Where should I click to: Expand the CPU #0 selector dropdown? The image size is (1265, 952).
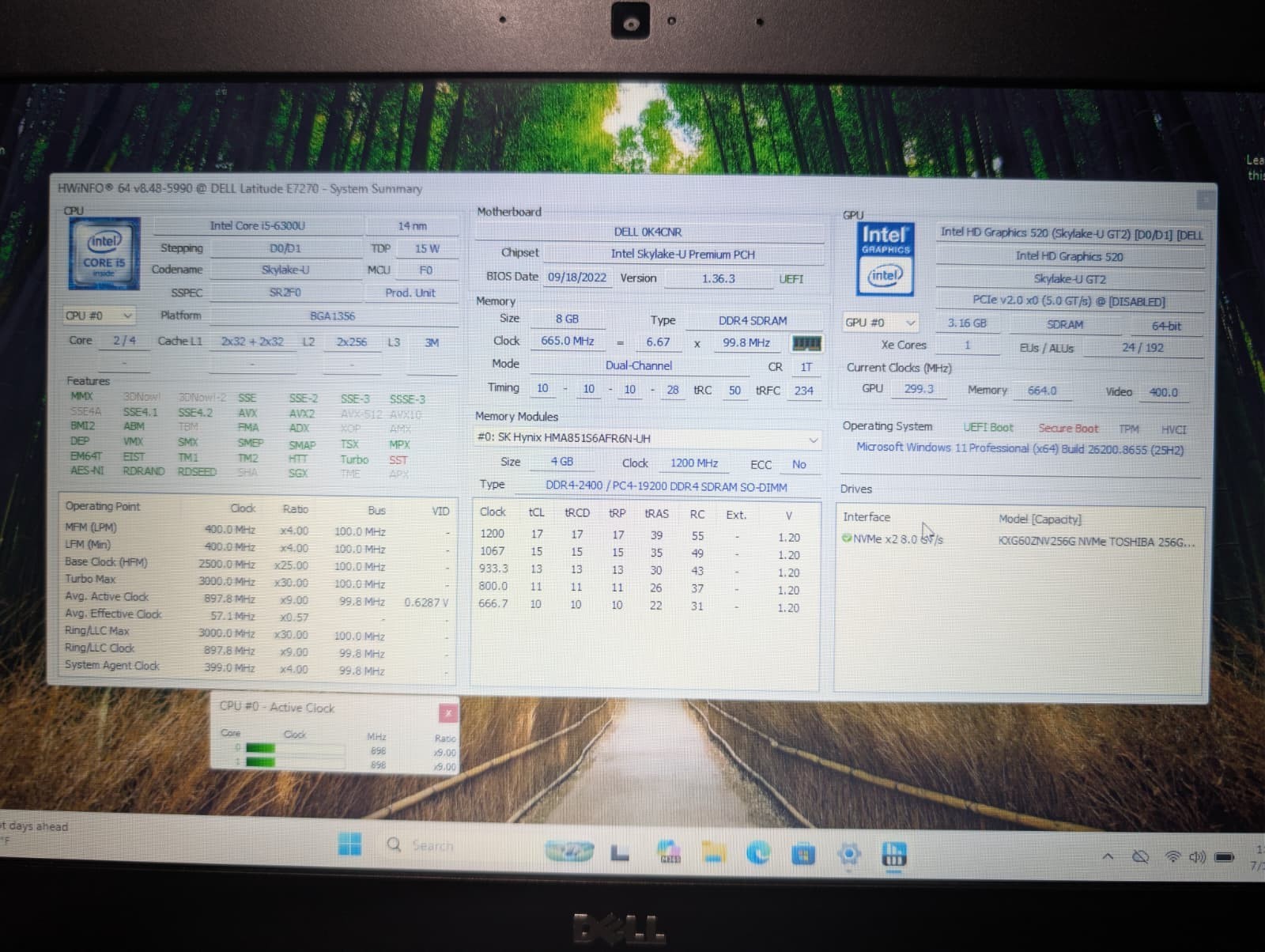click(x=100, y=315)
